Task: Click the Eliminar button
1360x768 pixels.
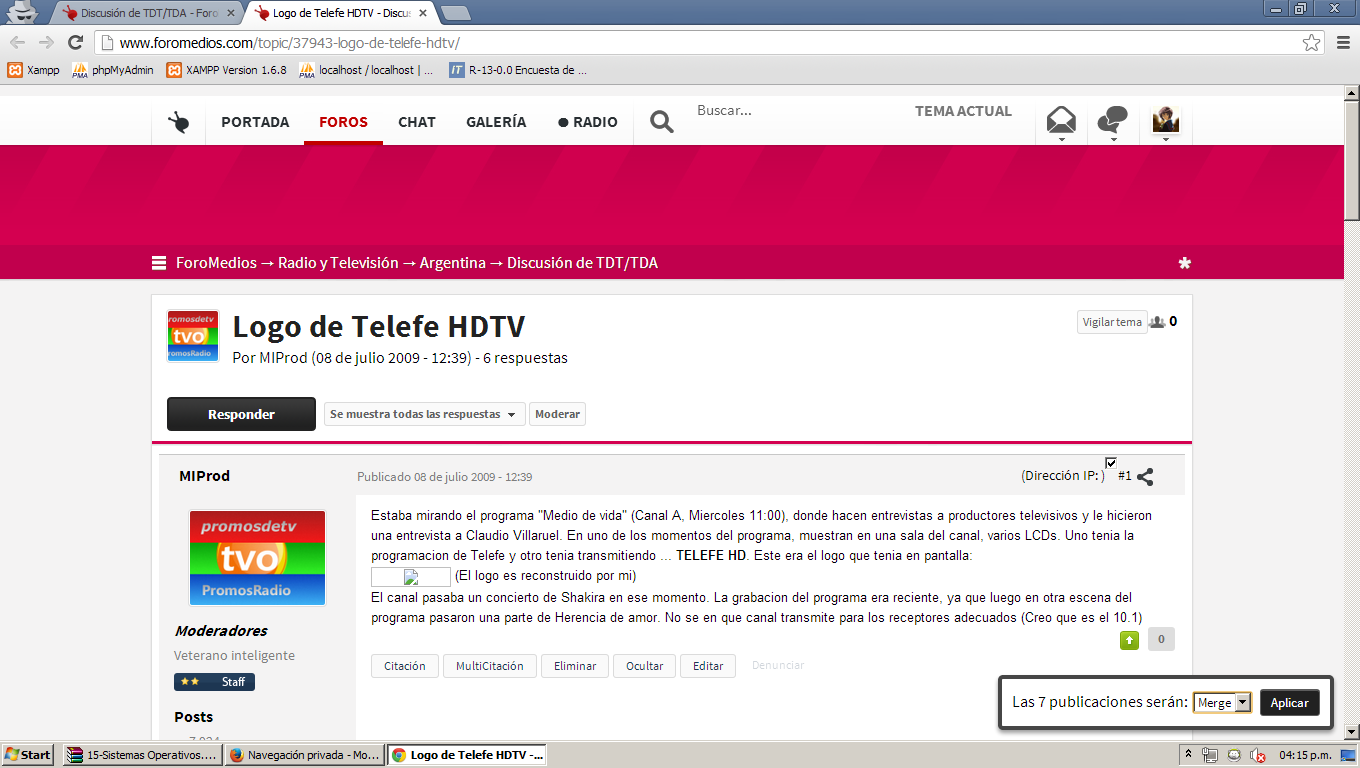Action: click(x=575, y=666)
